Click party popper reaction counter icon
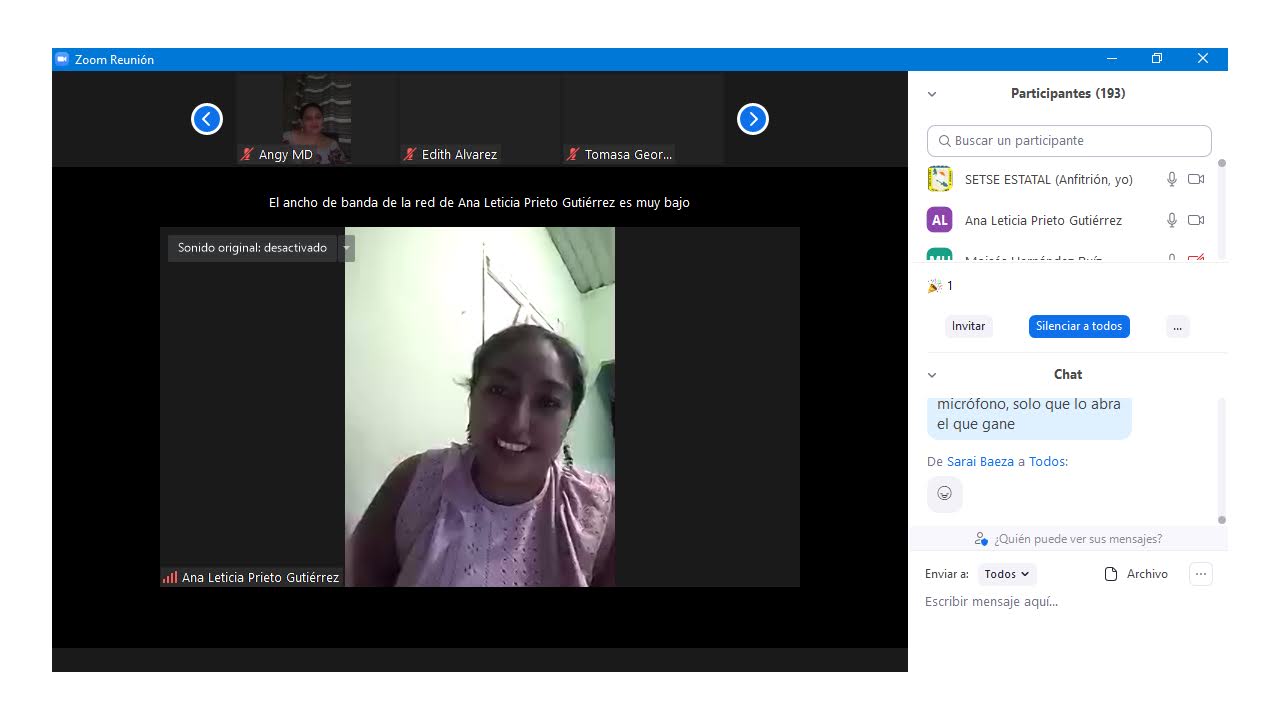Screen dimensions: 1280x720 click(x=935, y=286)
